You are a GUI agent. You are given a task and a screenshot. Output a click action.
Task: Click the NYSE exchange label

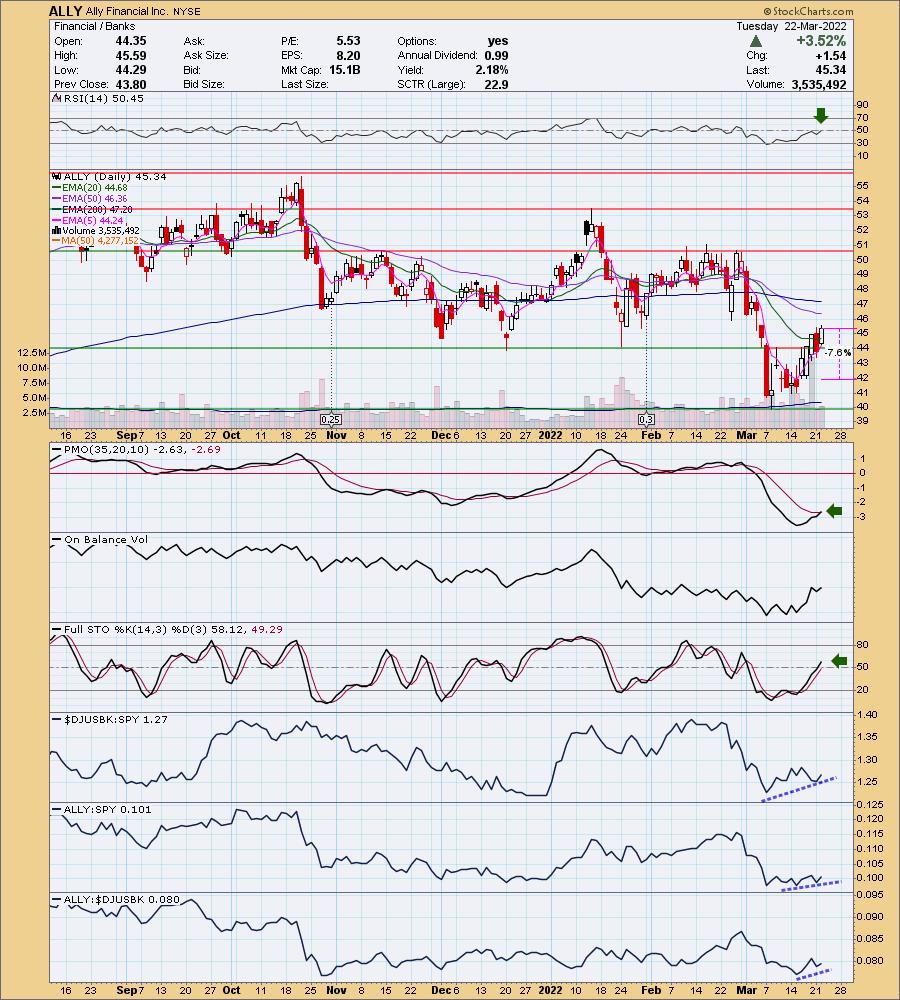[186, 11]
